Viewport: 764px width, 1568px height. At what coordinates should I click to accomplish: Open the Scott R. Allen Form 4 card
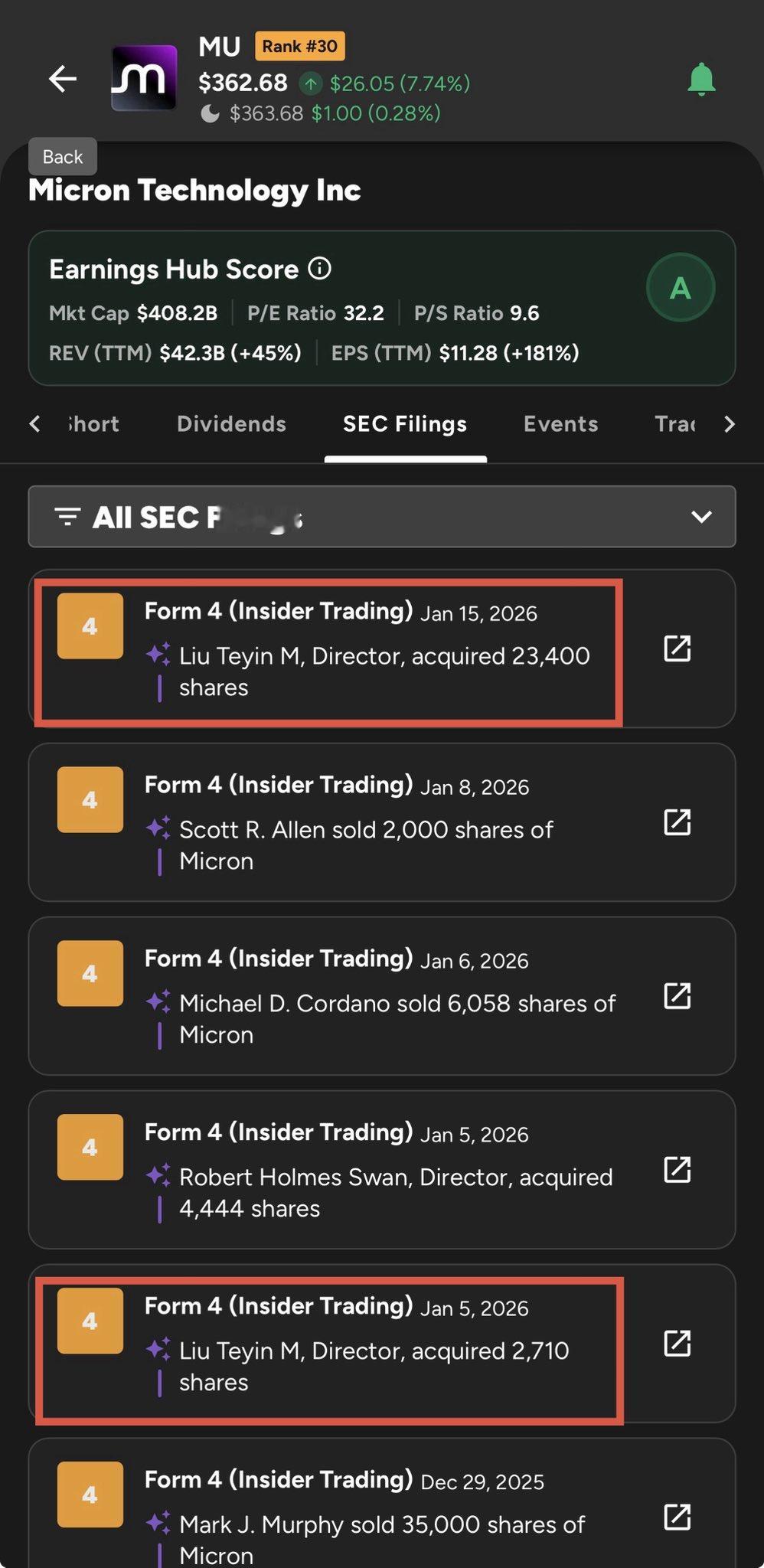[367, 823]
